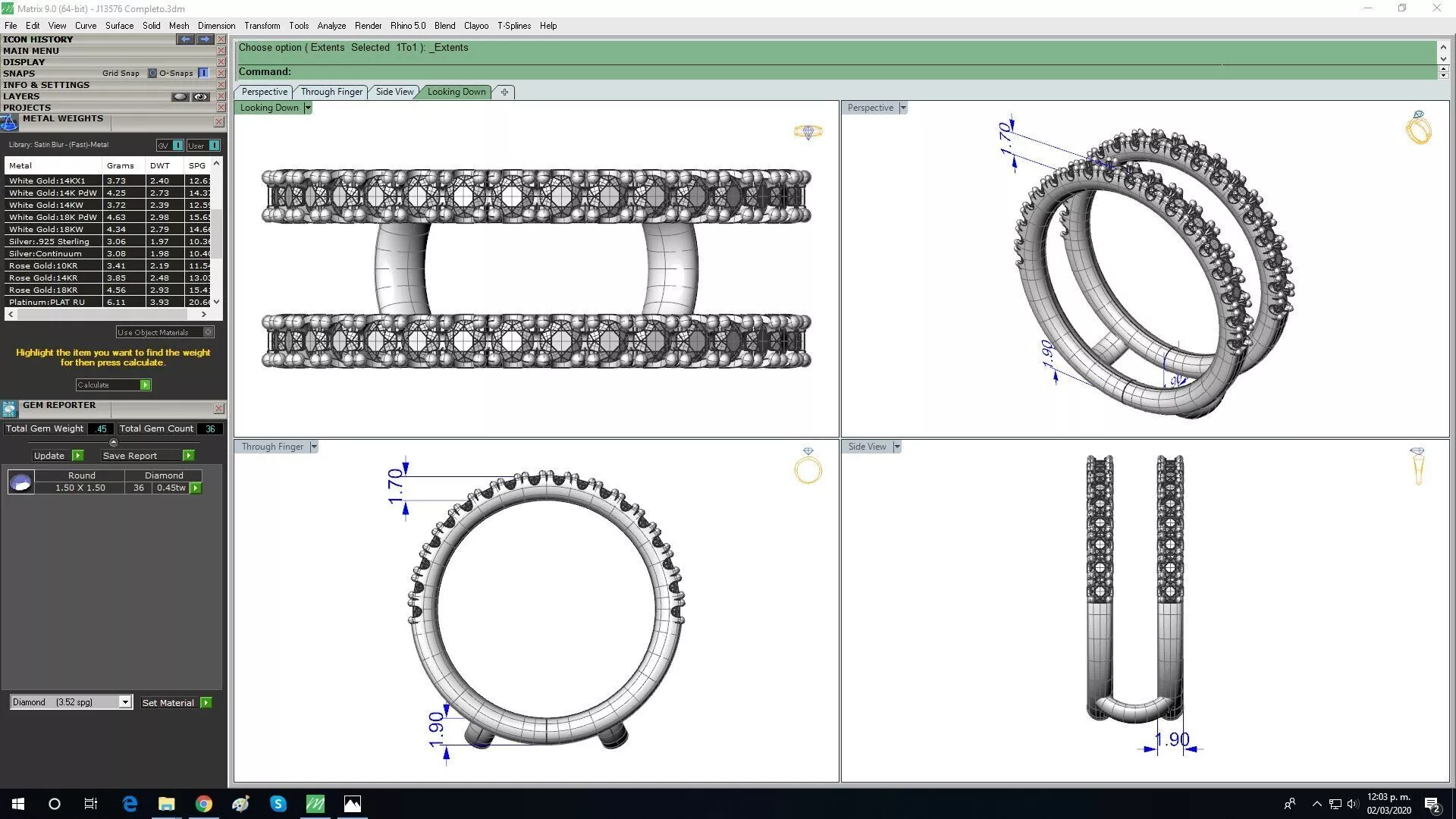
Task: Click the round diamond gem thumbnail
Action: coord(20,482)
